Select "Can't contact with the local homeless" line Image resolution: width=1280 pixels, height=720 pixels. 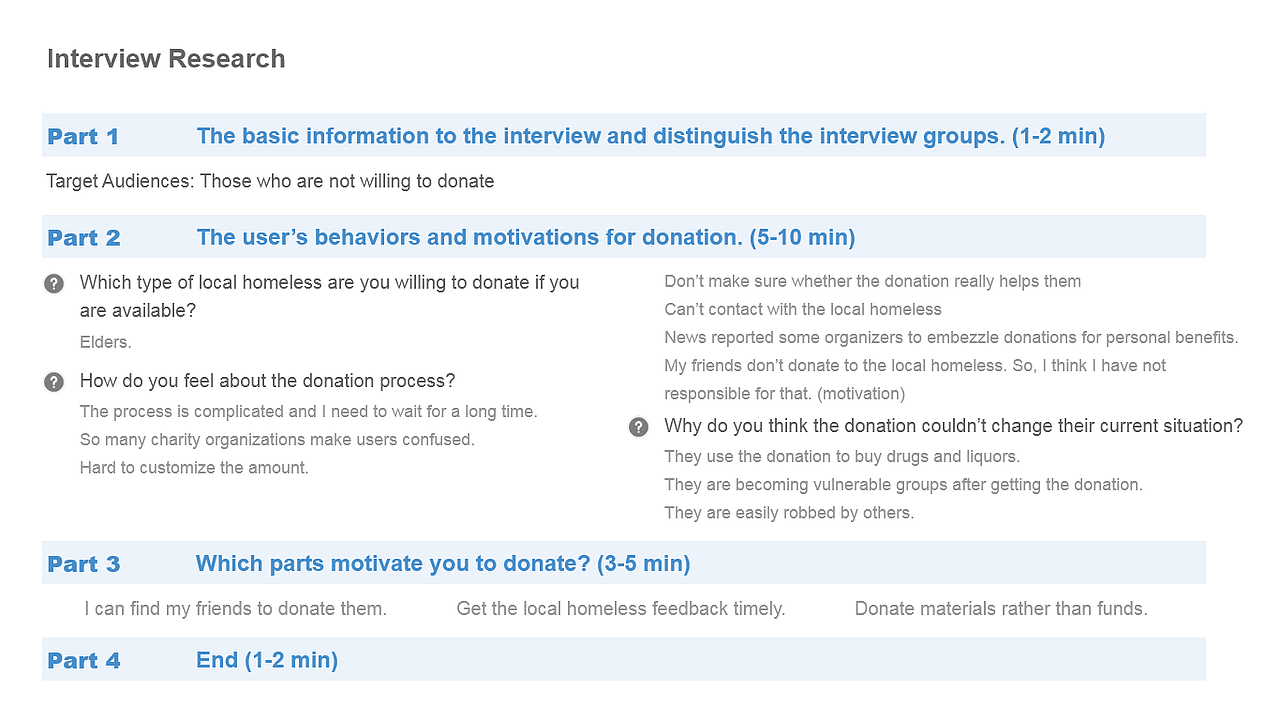[x=803, y=309]
